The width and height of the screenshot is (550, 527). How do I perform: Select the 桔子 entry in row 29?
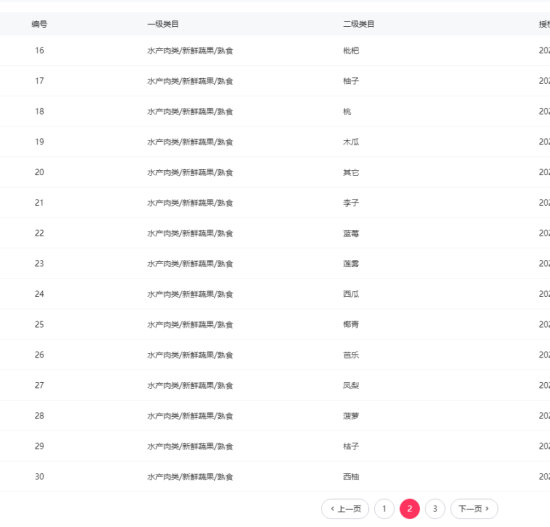click(x=351, y=446)
